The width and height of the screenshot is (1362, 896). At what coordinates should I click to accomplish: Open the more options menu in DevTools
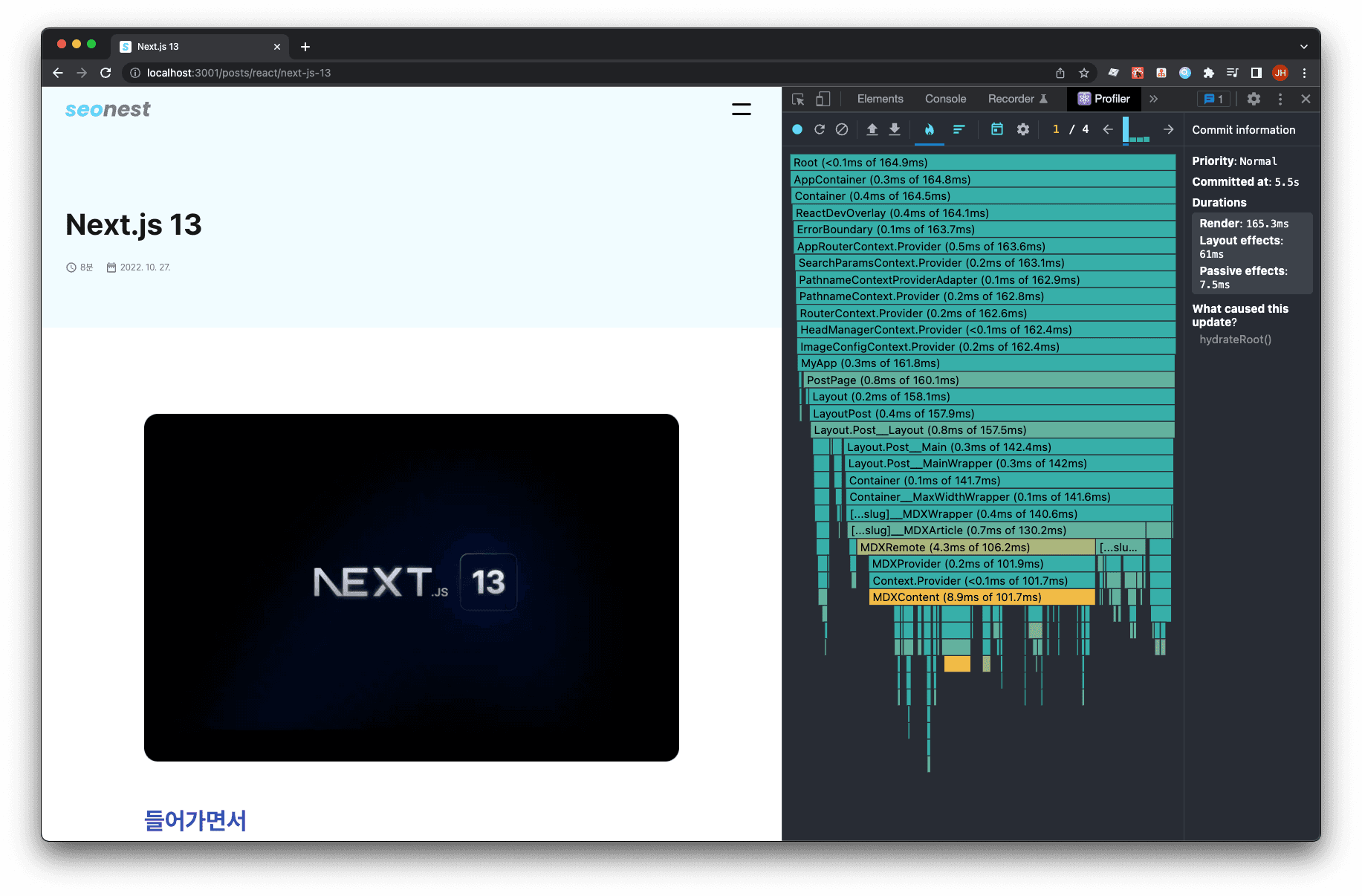point(1280,99)
